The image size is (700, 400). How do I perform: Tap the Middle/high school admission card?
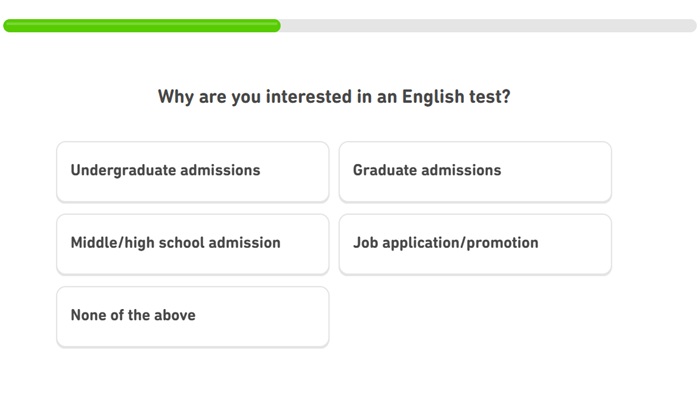click(x=192, y=243)
